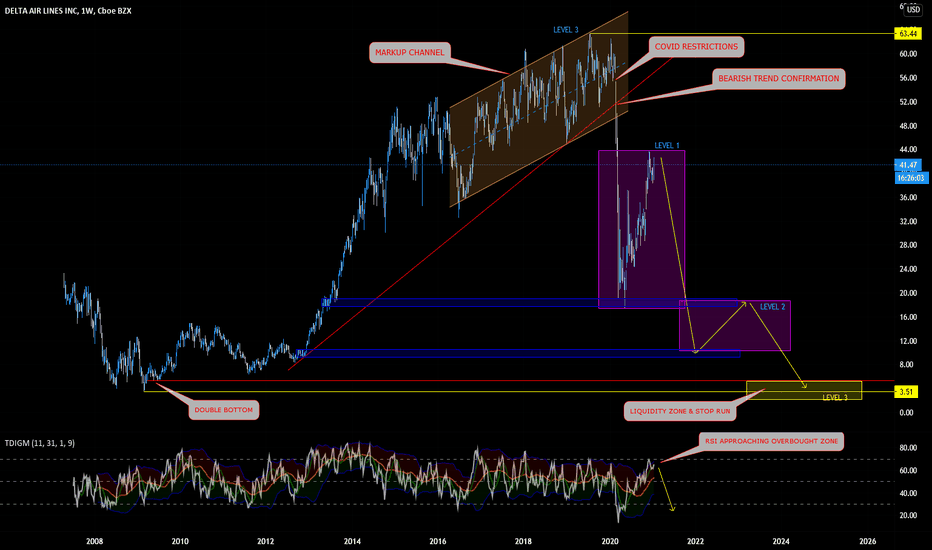
Task: Select the LEVEL 3 label above the markup channel
Action: pos(565,30)
